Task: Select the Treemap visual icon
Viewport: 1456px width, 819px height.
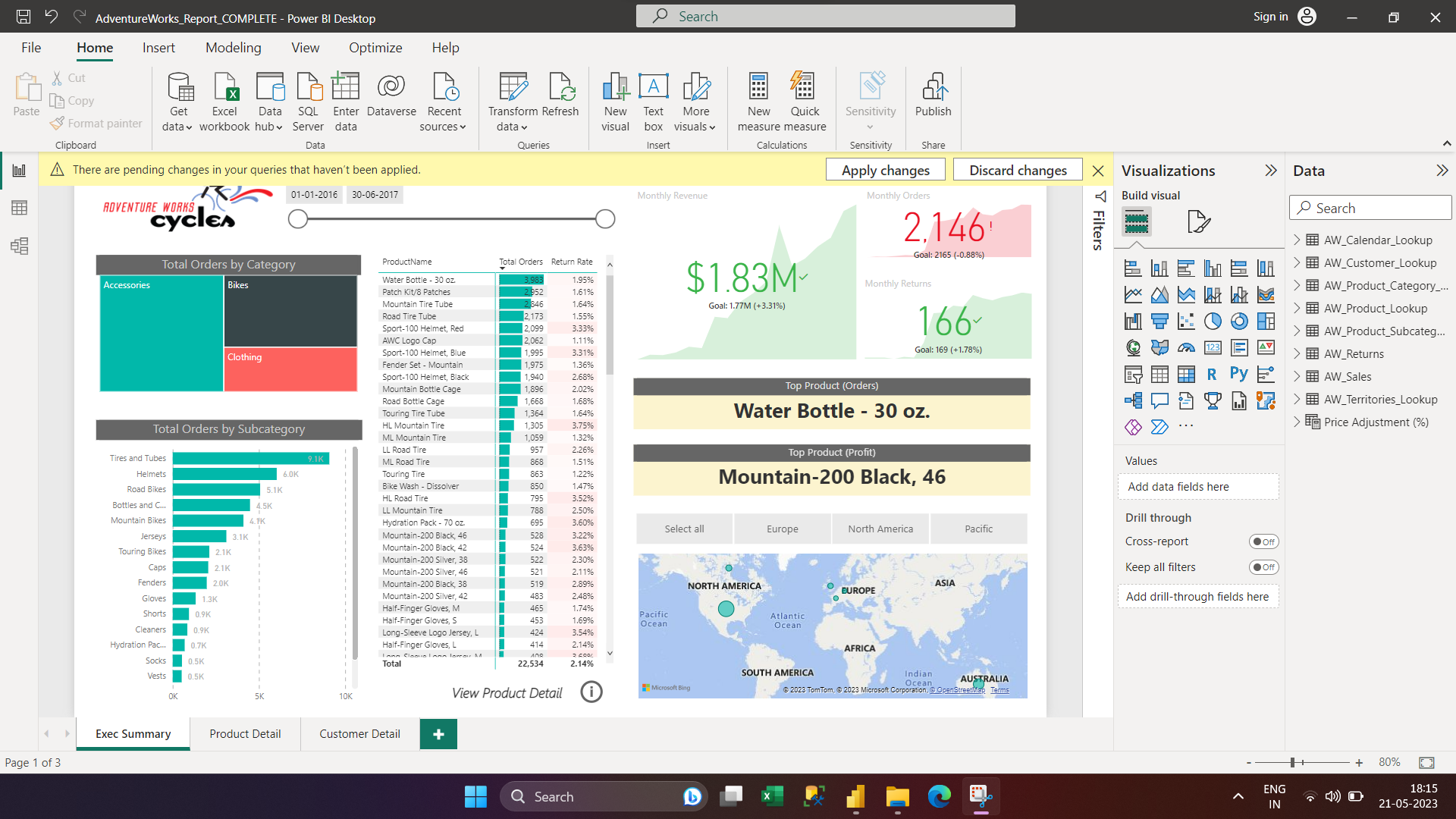Action: pyautogui.click(x=1266, y=322)
